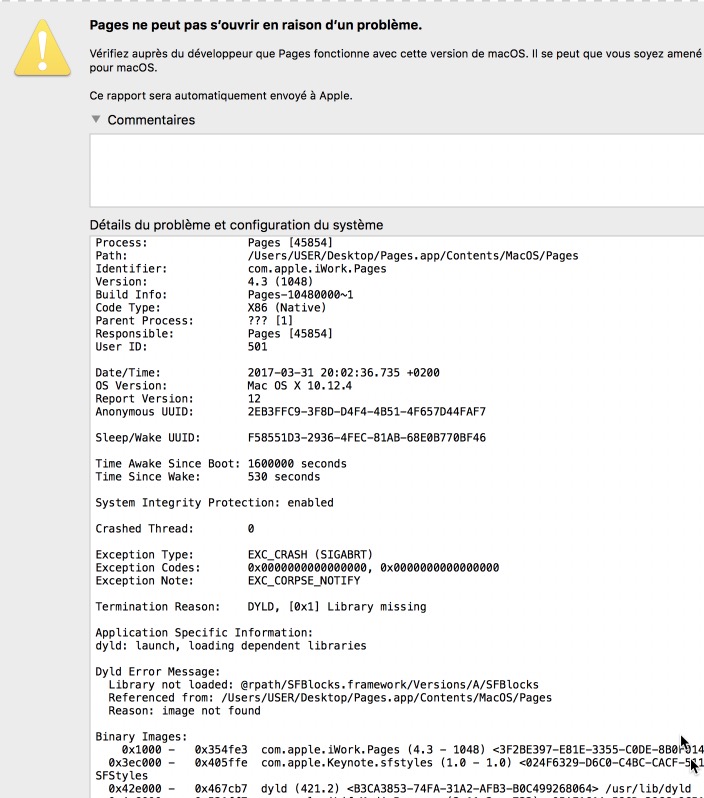This screenshot has width=704, height=798.
Task: Collapse the Commentaires disclosure triangle
Action: 96,119
